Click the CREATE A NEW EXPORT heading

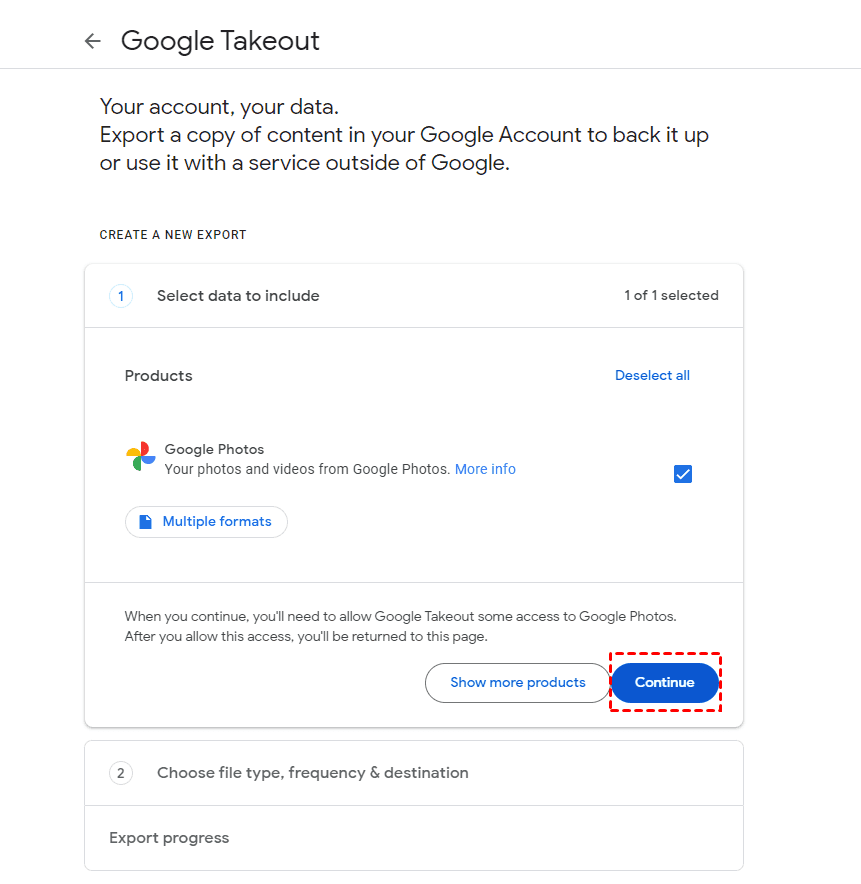tap(173, 235)
